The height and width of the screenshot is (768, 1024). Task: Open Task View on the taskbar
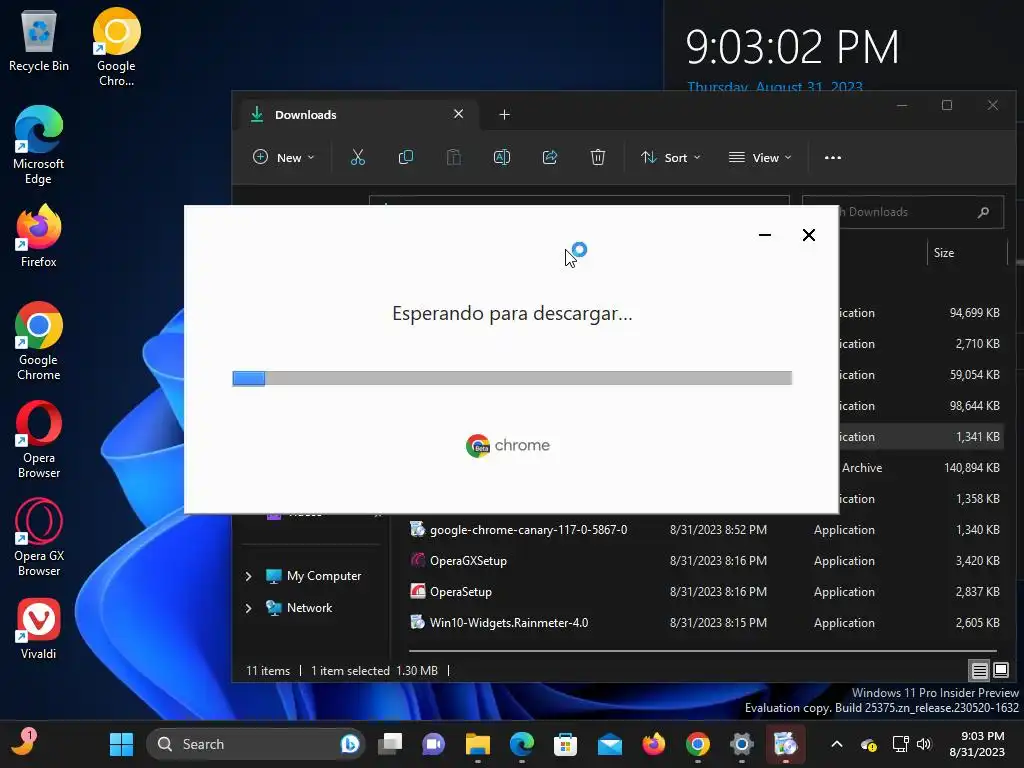(x=390, y=744)
